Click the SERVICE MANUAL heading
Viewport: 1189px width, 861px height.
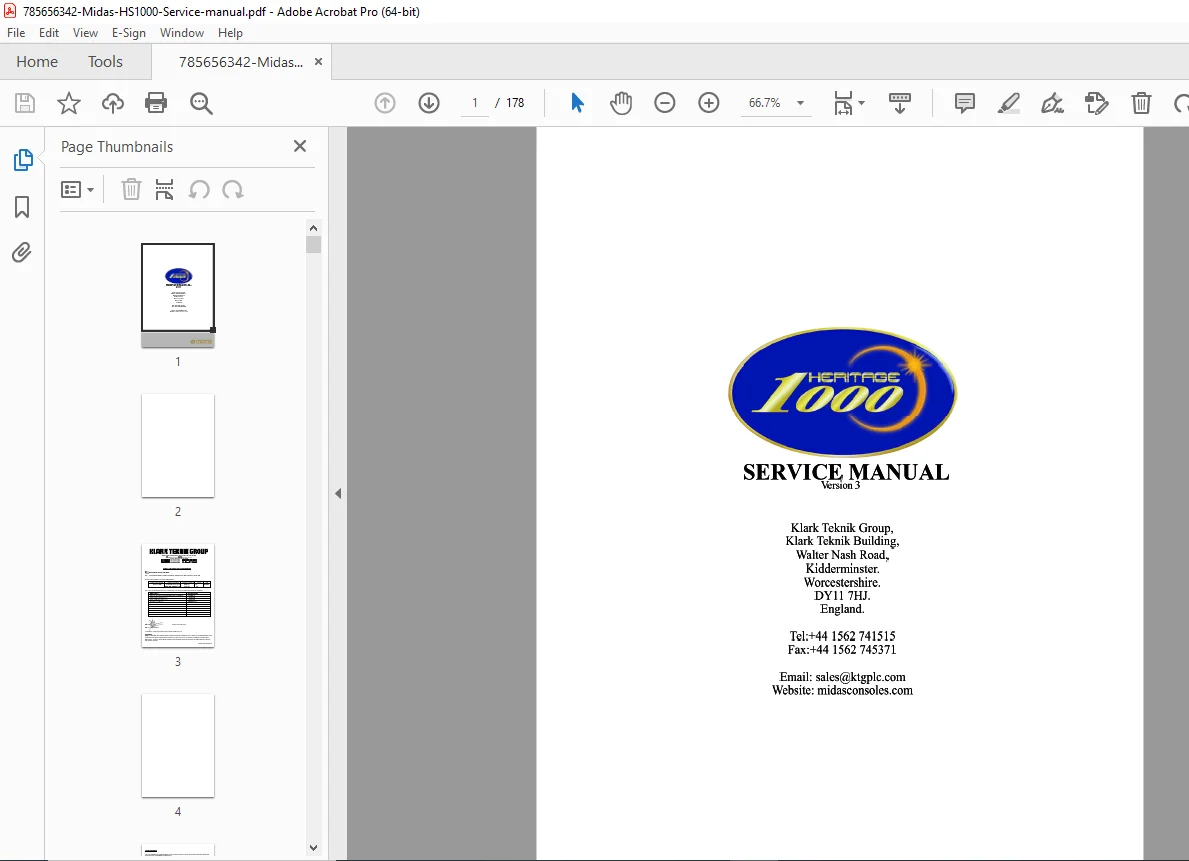pos(846,472)
